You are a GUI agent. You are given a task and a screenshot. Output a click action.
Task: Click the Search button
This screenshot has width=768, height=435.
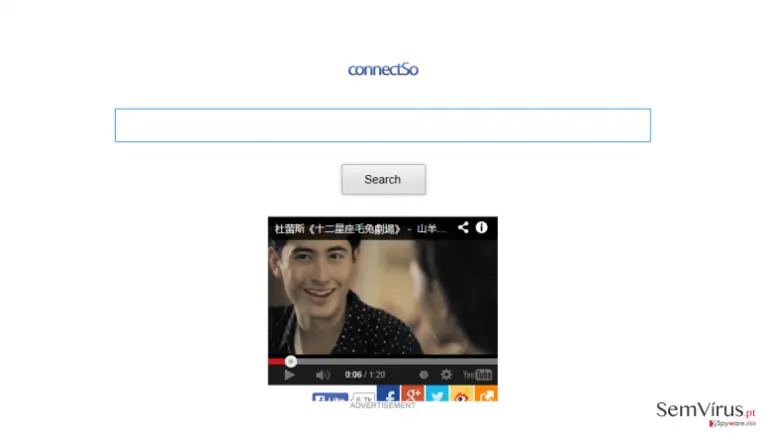pyautogui.click(x=383, y=179)
